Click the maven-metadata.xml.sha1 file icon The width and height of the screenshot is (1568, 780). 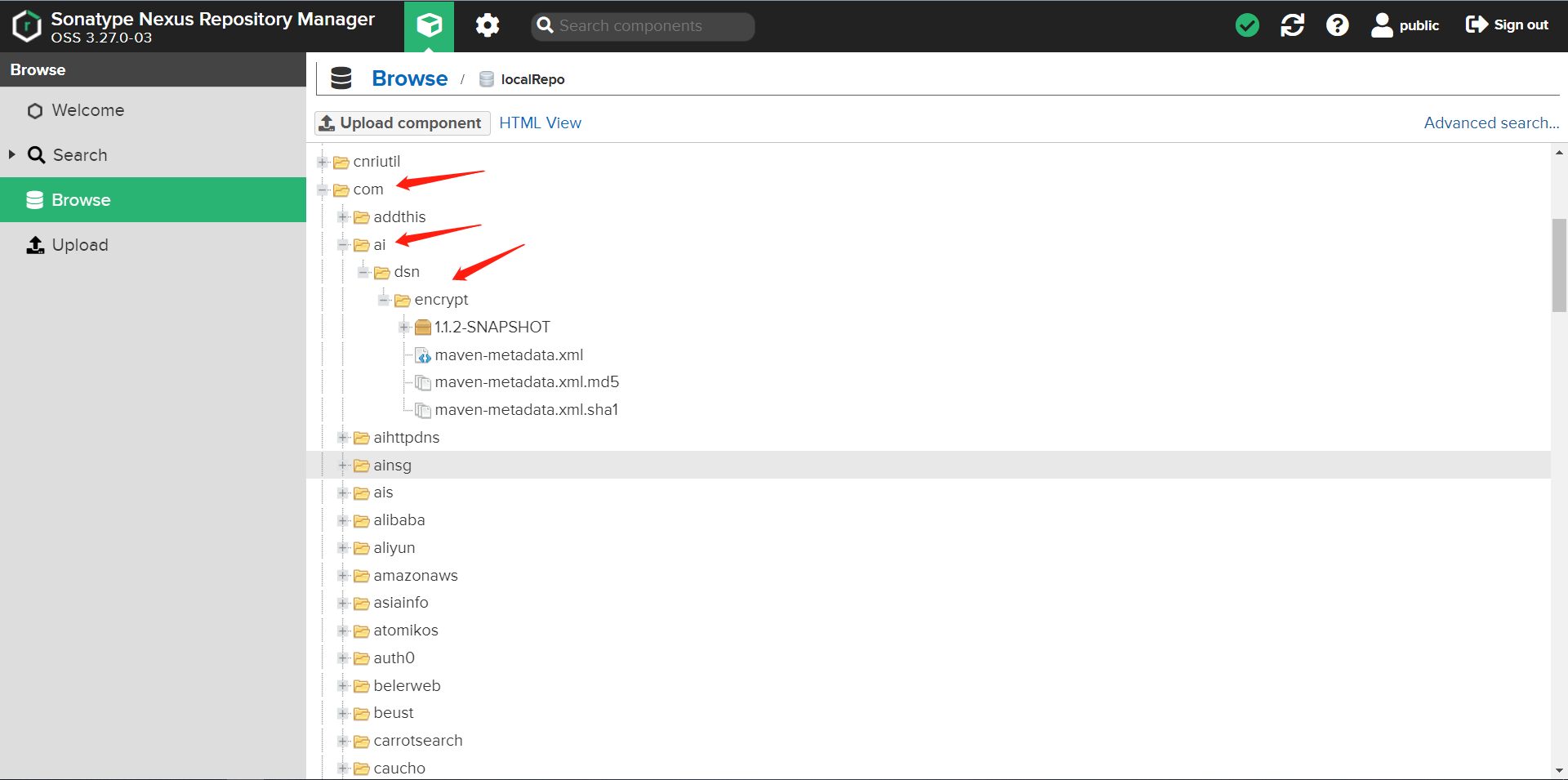coord(422,410)
